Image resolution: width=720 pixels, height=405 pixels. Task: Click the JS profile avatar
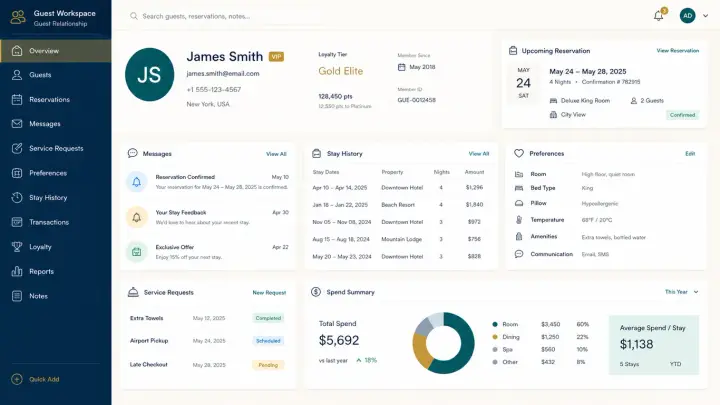point(150,74)
